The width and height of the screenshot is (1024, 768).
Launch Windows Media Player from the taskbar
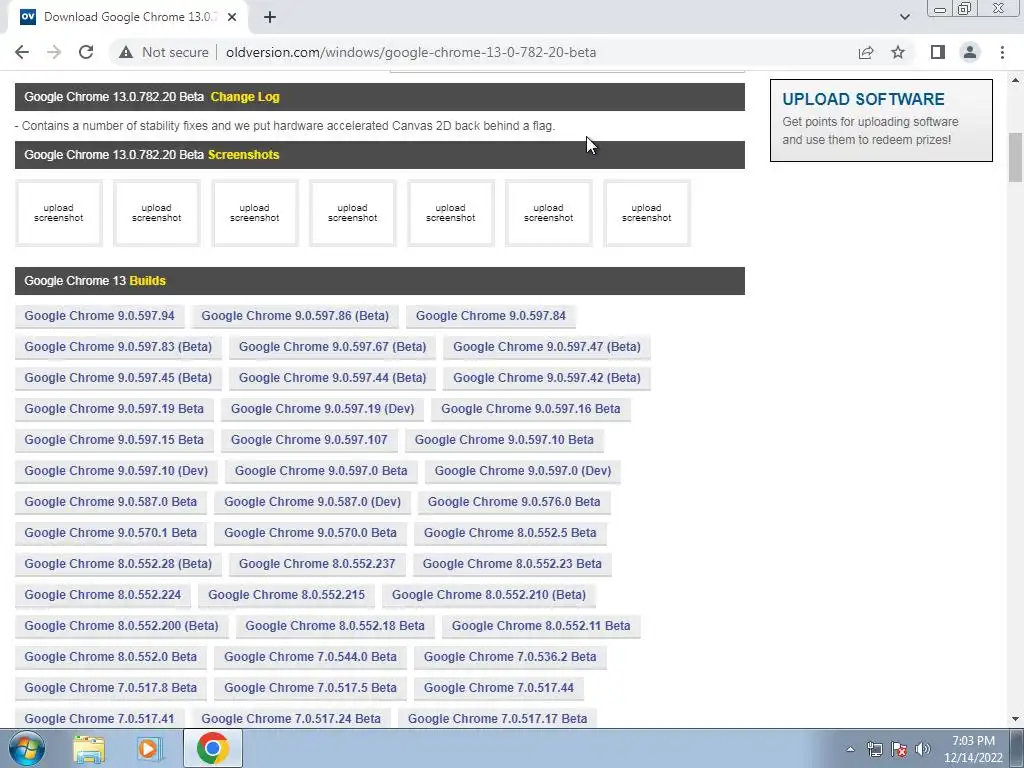click(150, 748)
